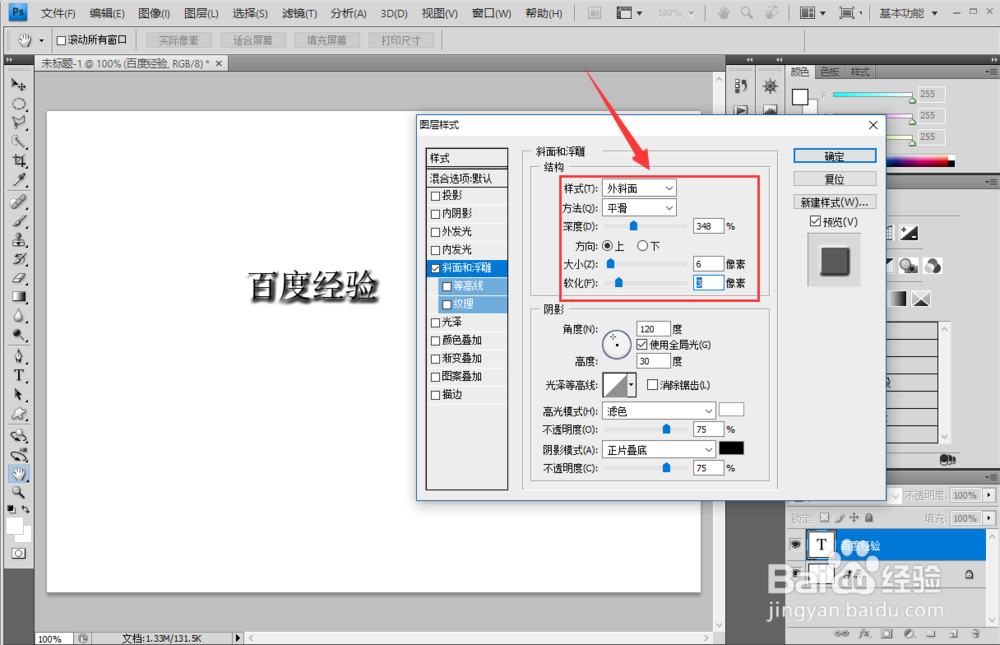Open the 样式 dropdown showing 外斜面
The height and width of the screenshot is (645, 1000).
pyautogui.click(x=638, y=187)
